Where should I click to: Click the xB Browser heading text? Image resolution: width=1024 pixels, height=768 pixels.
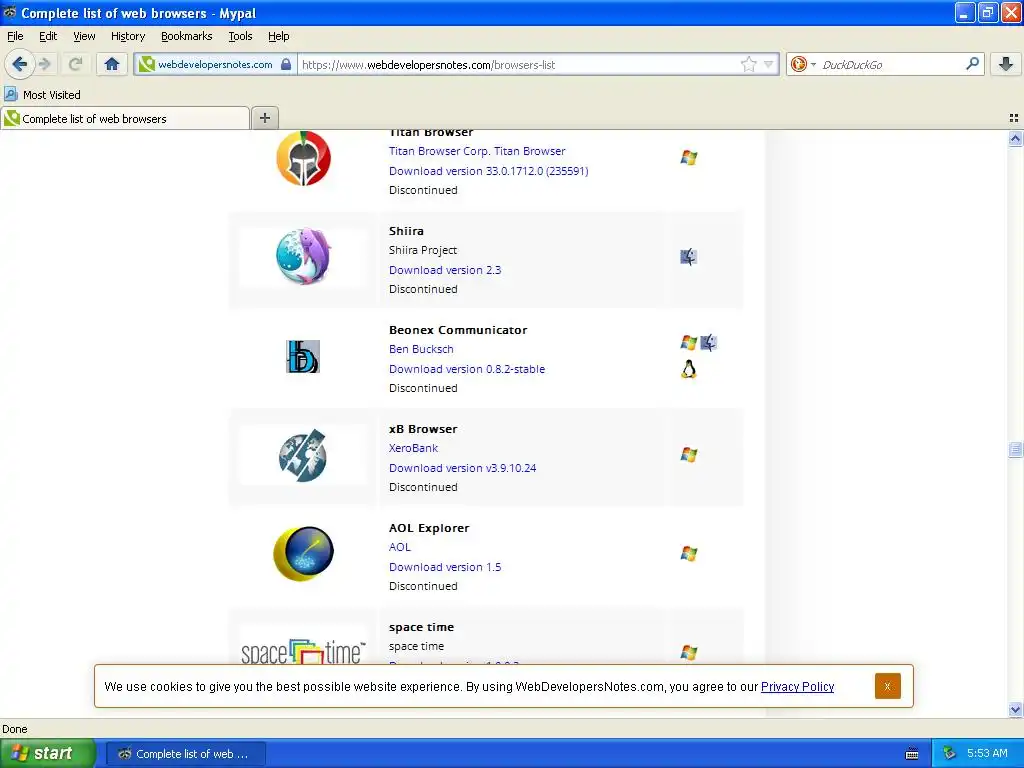click(423, 429)
